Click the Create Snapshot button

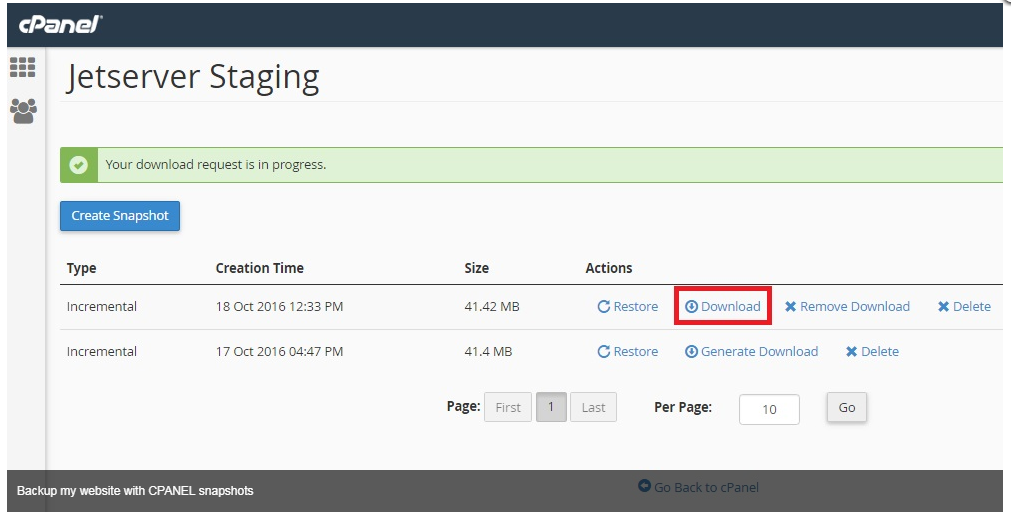(120, 216)
